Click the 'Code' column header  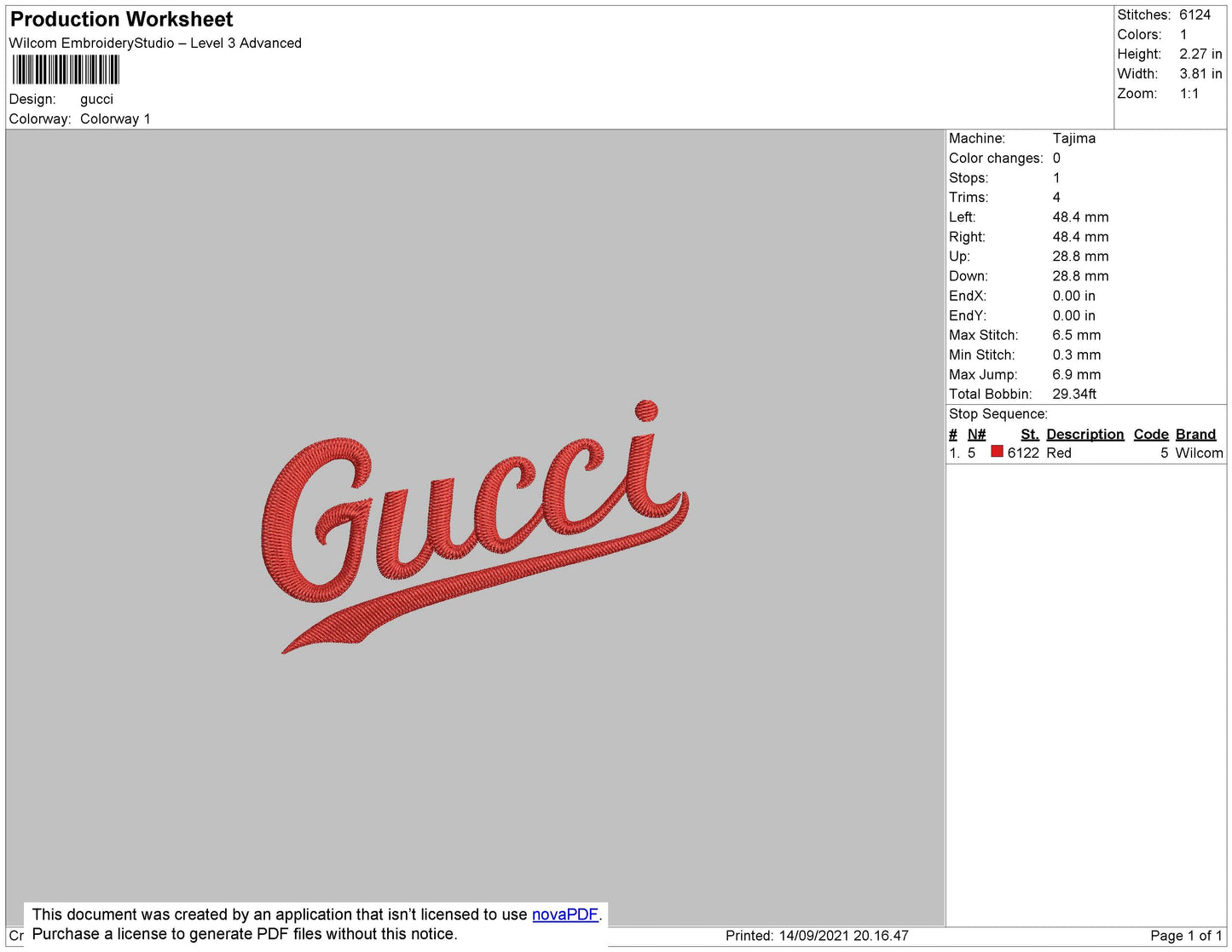tap(1151, 434)
